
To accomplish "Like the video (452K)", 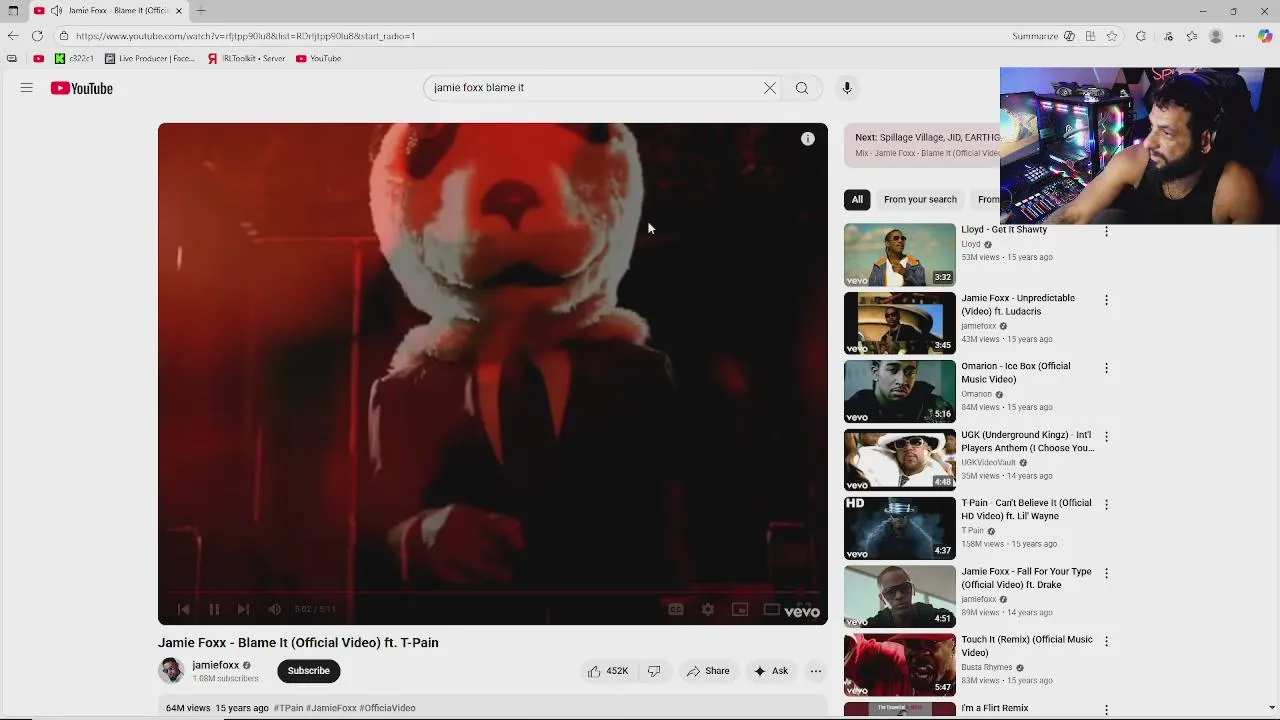I will pyautogui.click(x=609, y=671).
